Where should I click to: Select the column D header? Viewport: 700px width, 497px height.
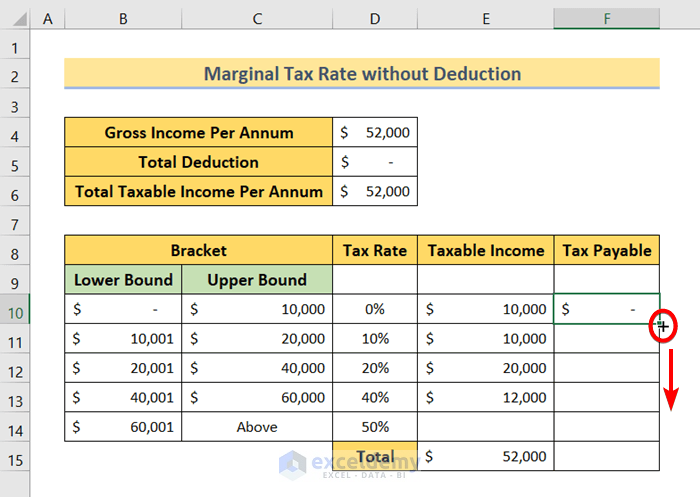[x=375, y=19]
